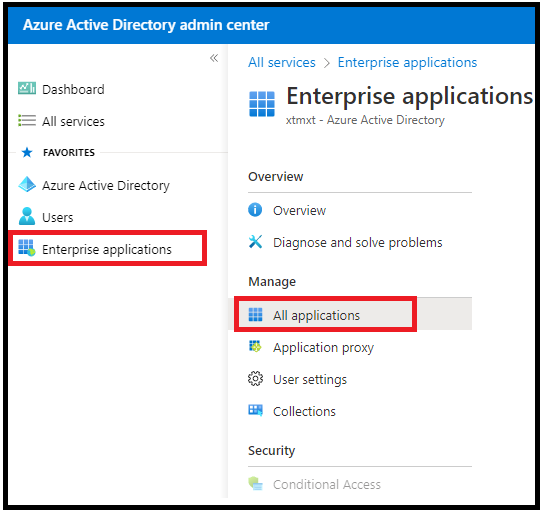Image resolution: width=543 pixels, height=513 pixels.
Task: Open Users in the sidebar
Action: coord(57,218)
